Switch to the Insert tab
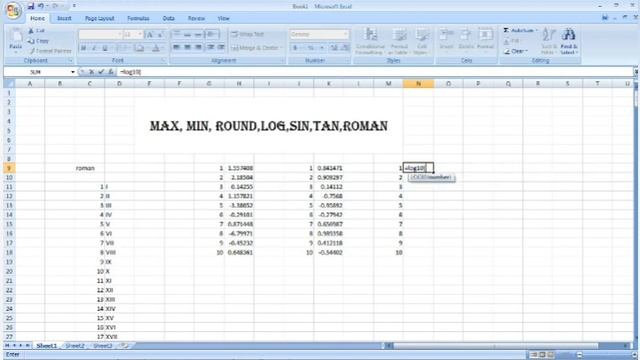The height and width of the screenshot is (360, 640). pos(64,18)
